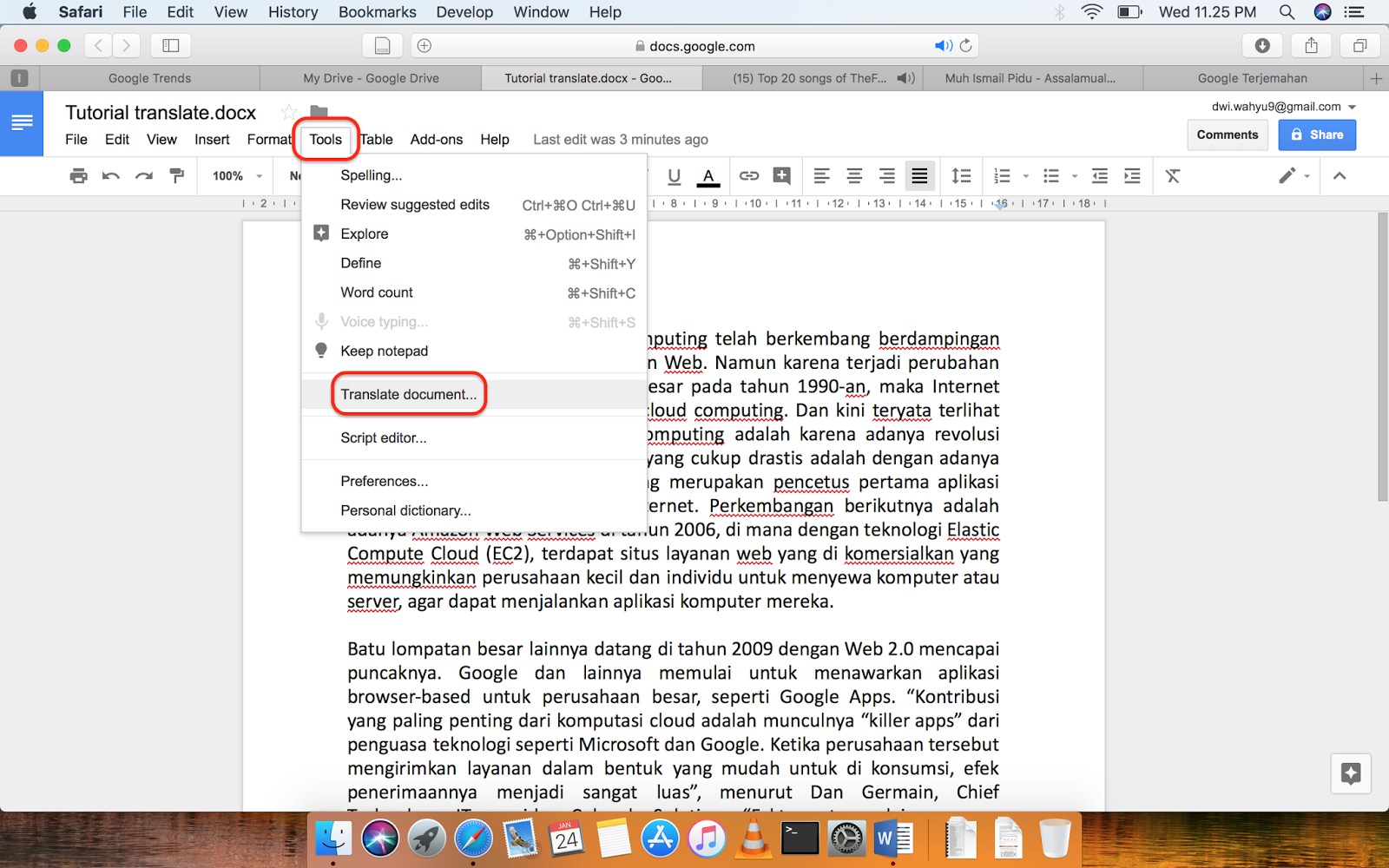The width and height of the screenshot is (1389, 868).
Task: Expand the numbered list style dropdown arrow
Action: click(1025, 176)
